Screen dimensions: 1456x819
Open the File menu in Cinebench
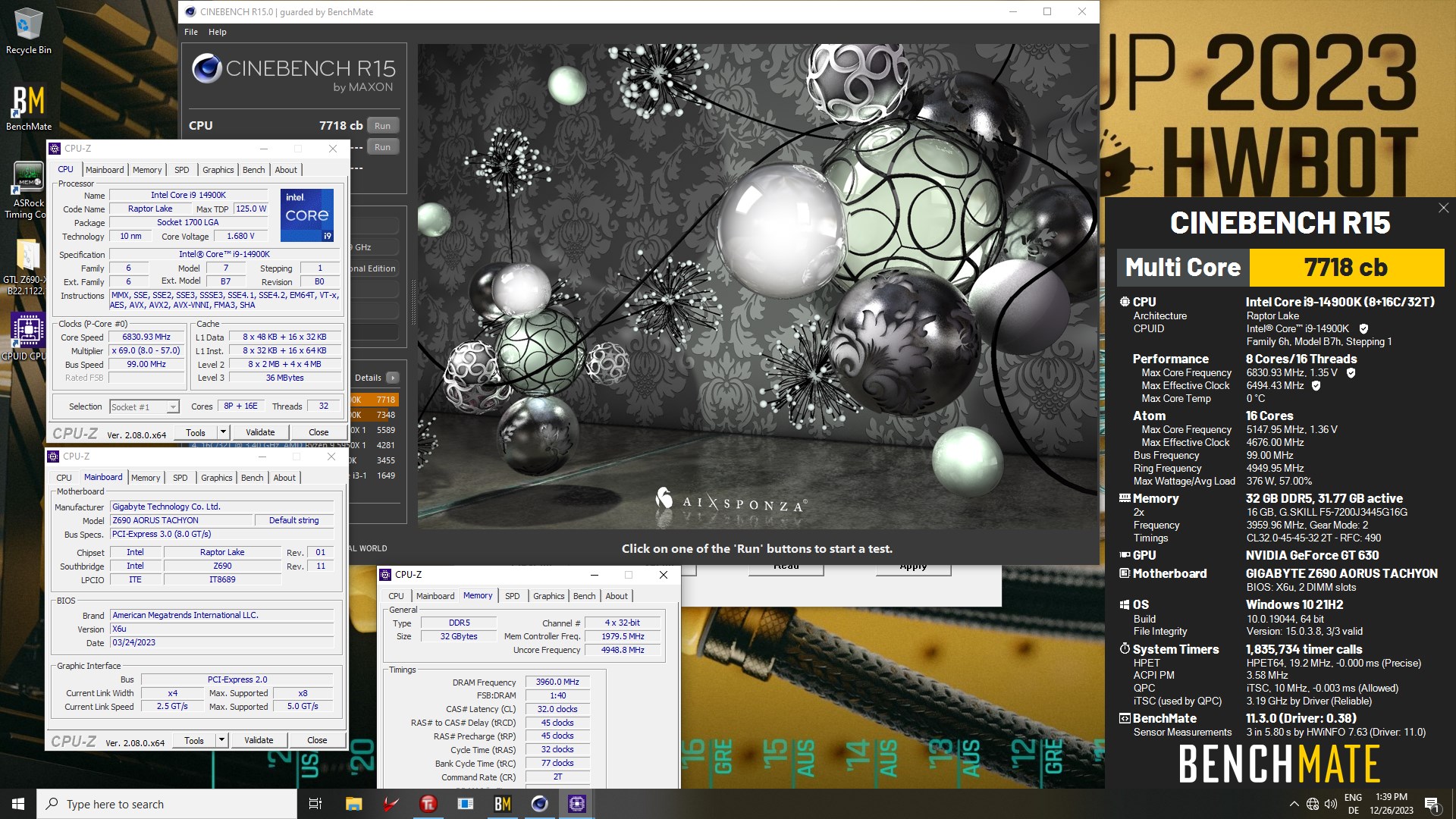(x=191, y=32)
